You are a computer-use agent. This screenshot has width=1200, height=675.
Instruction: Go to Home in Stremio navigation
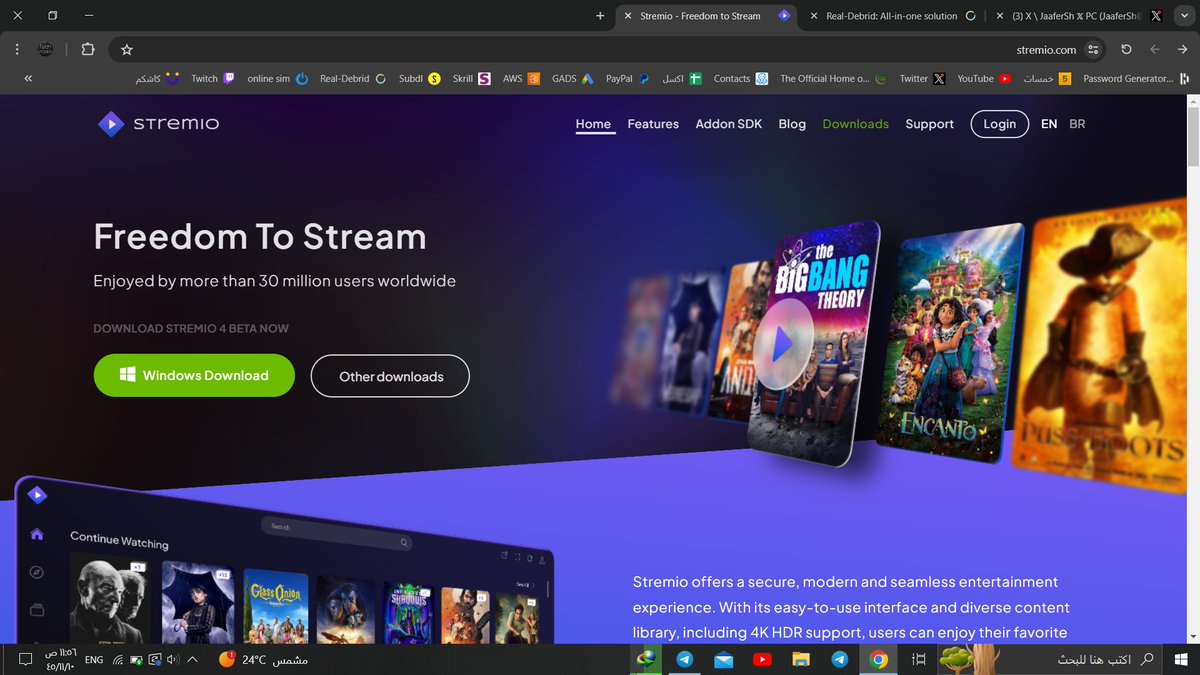[x=593, y=124]
